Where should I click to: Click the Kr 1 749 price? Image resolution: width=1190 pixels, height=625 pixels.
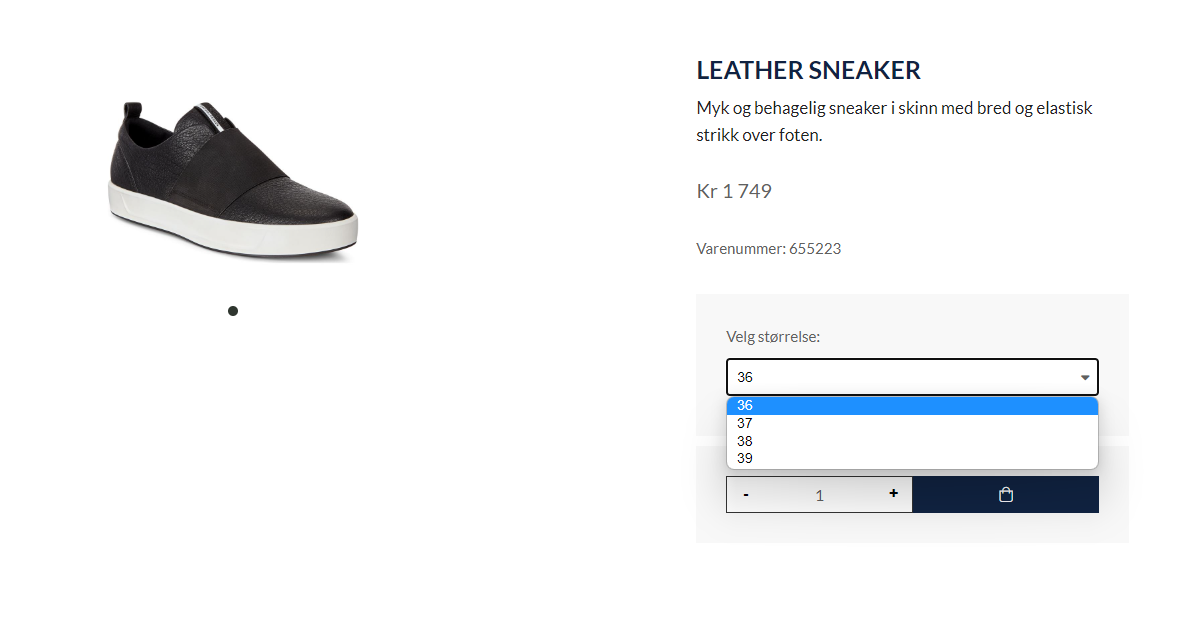click(734, 191)
